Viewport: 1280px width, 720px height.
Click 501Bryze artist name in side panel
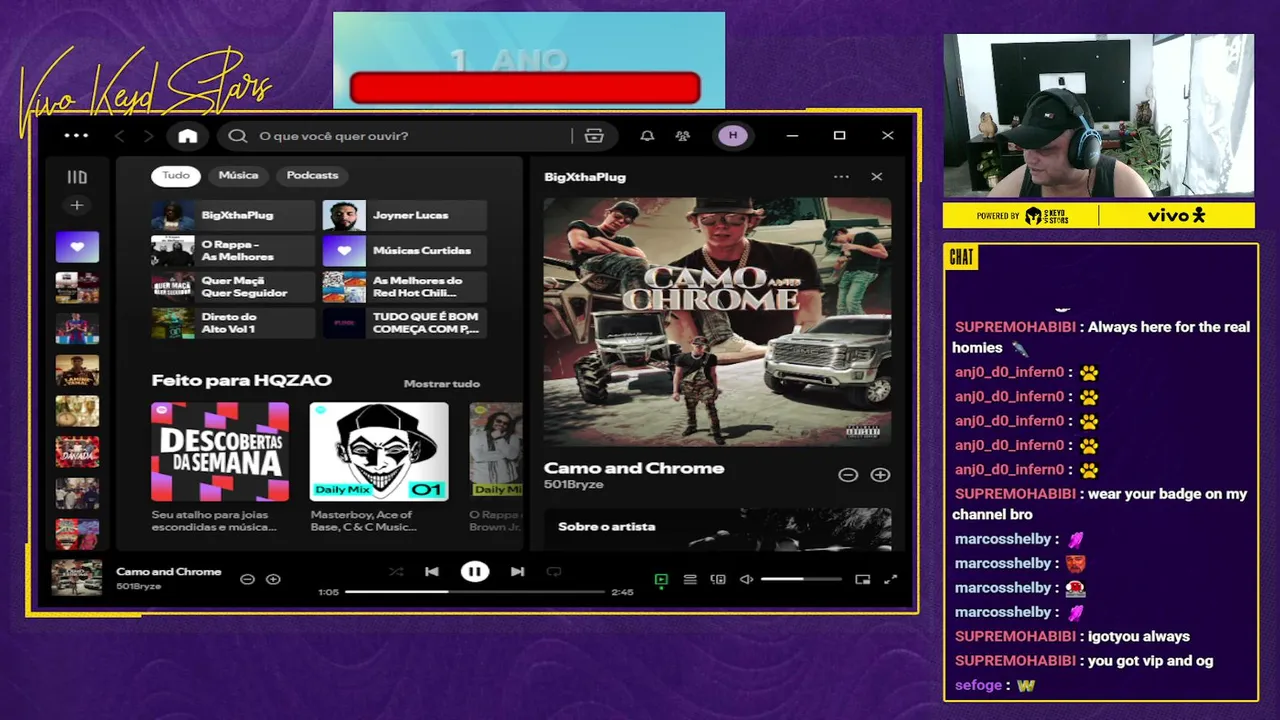coord(574,485)
